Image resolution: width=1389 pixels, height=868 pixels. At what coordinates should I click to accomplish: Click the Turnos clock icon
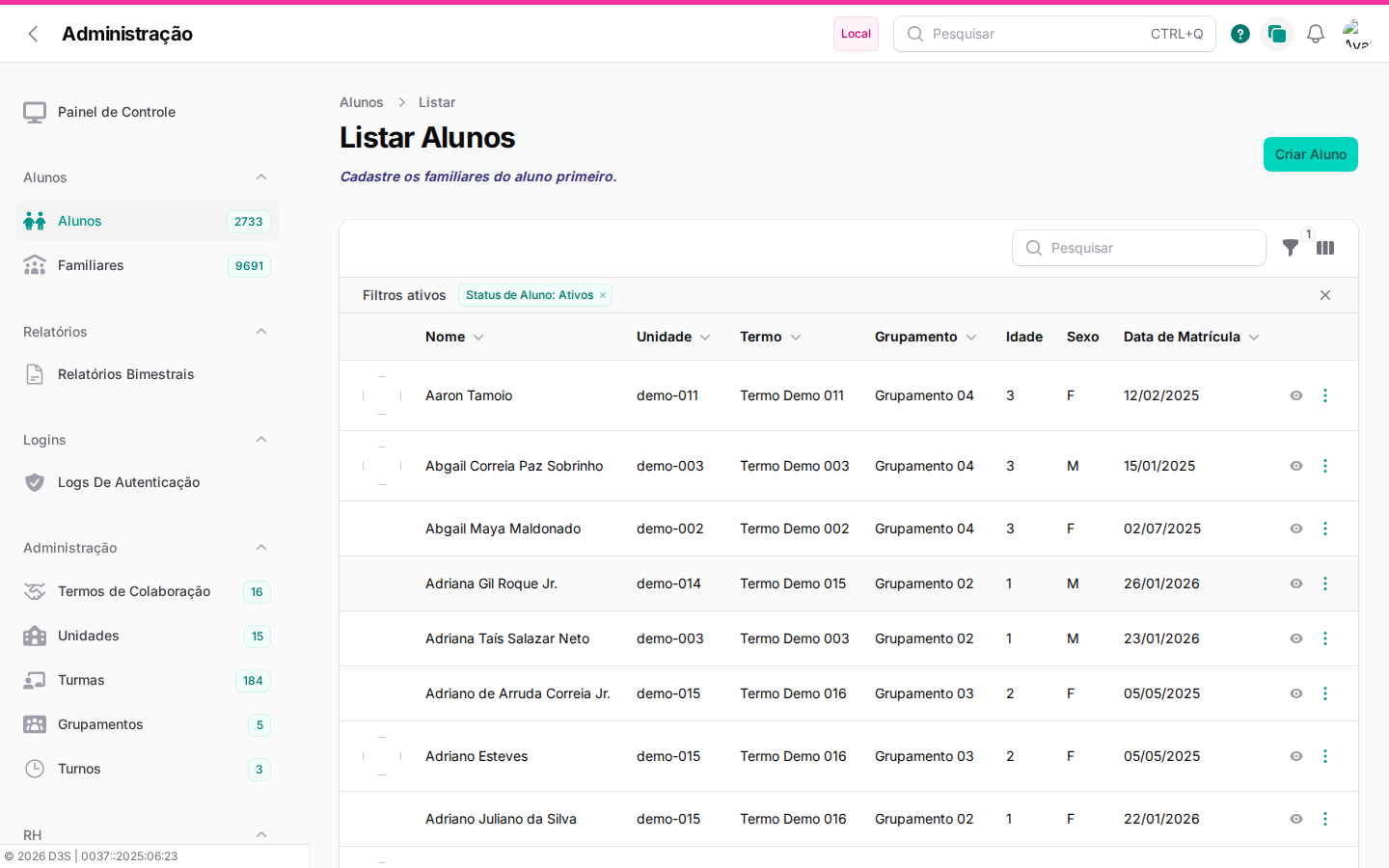coord(35,769)
